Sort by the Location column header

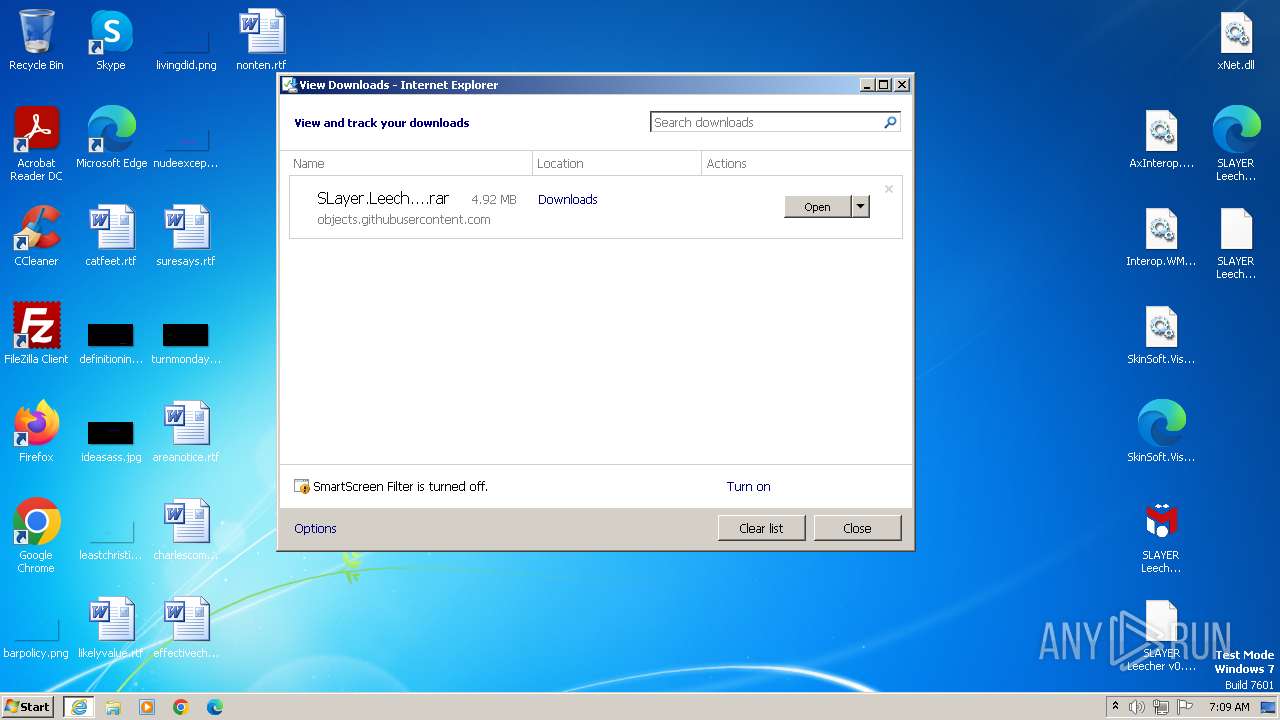(617, 163)
